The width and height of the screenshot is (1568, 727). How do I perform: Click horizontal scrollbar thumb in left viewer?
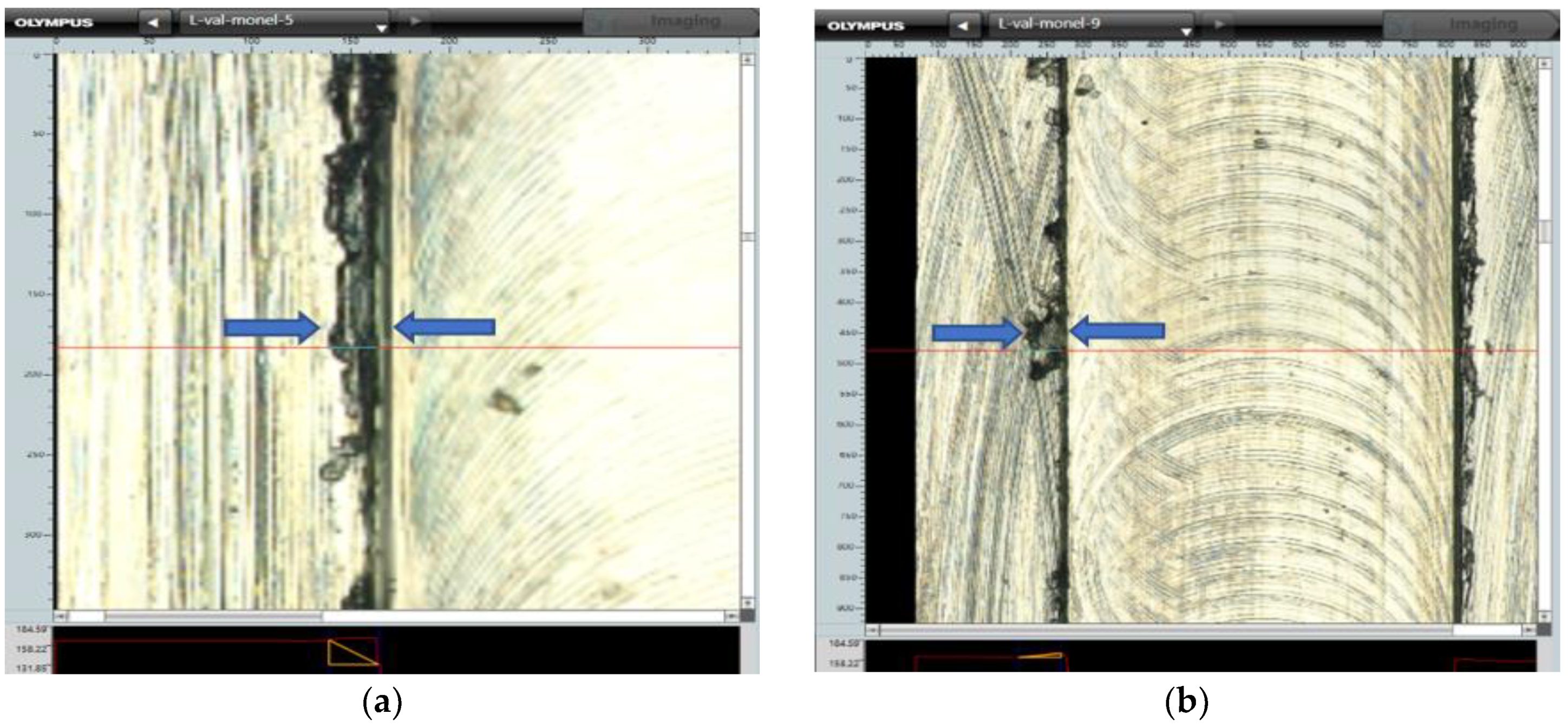coord(213,617)
